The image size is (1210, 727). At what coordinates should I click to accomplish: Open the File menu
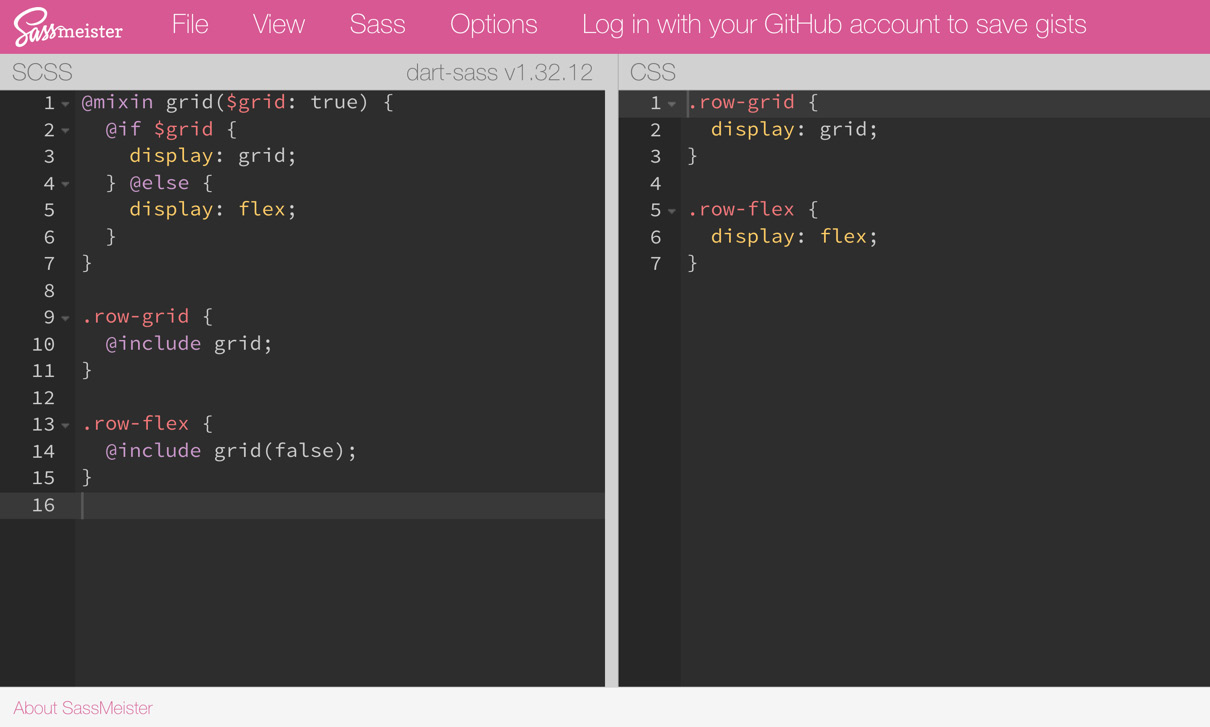point(189,25)
